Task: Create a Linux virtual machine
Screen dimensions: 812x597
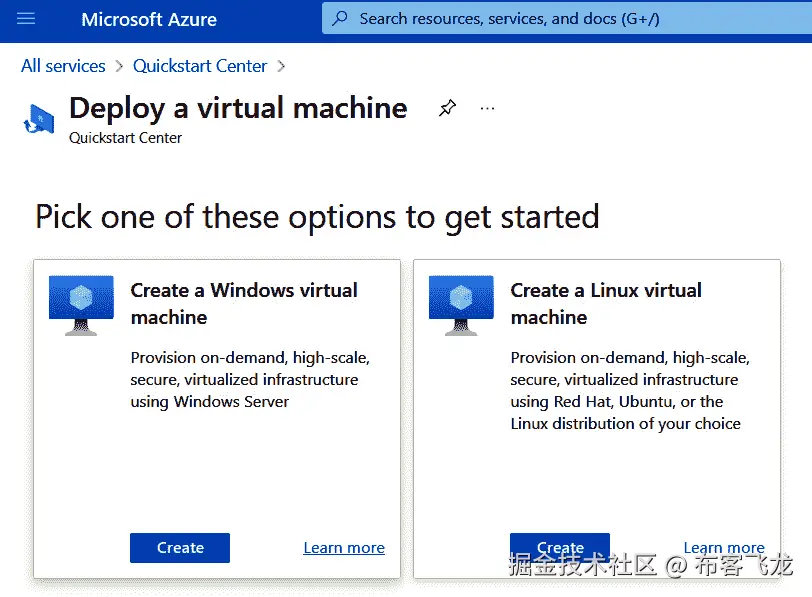Action: pos(560,548)
